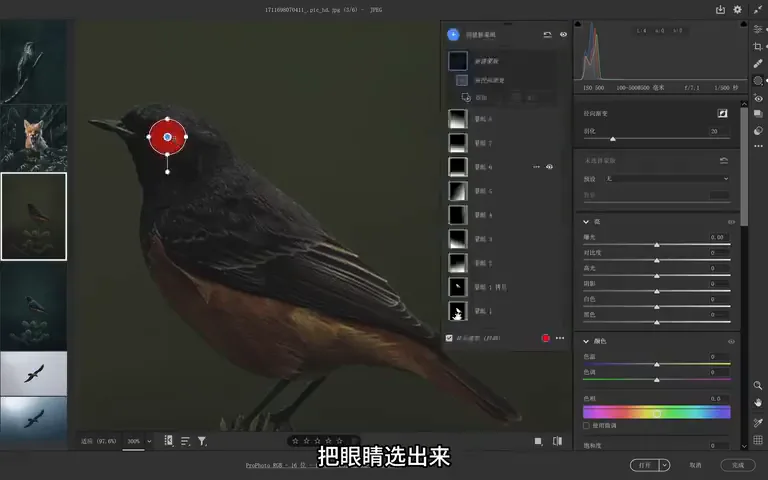Click the 曝光 value field 0.00
Screen dimensions: 768x480
[x=720, y=237]
